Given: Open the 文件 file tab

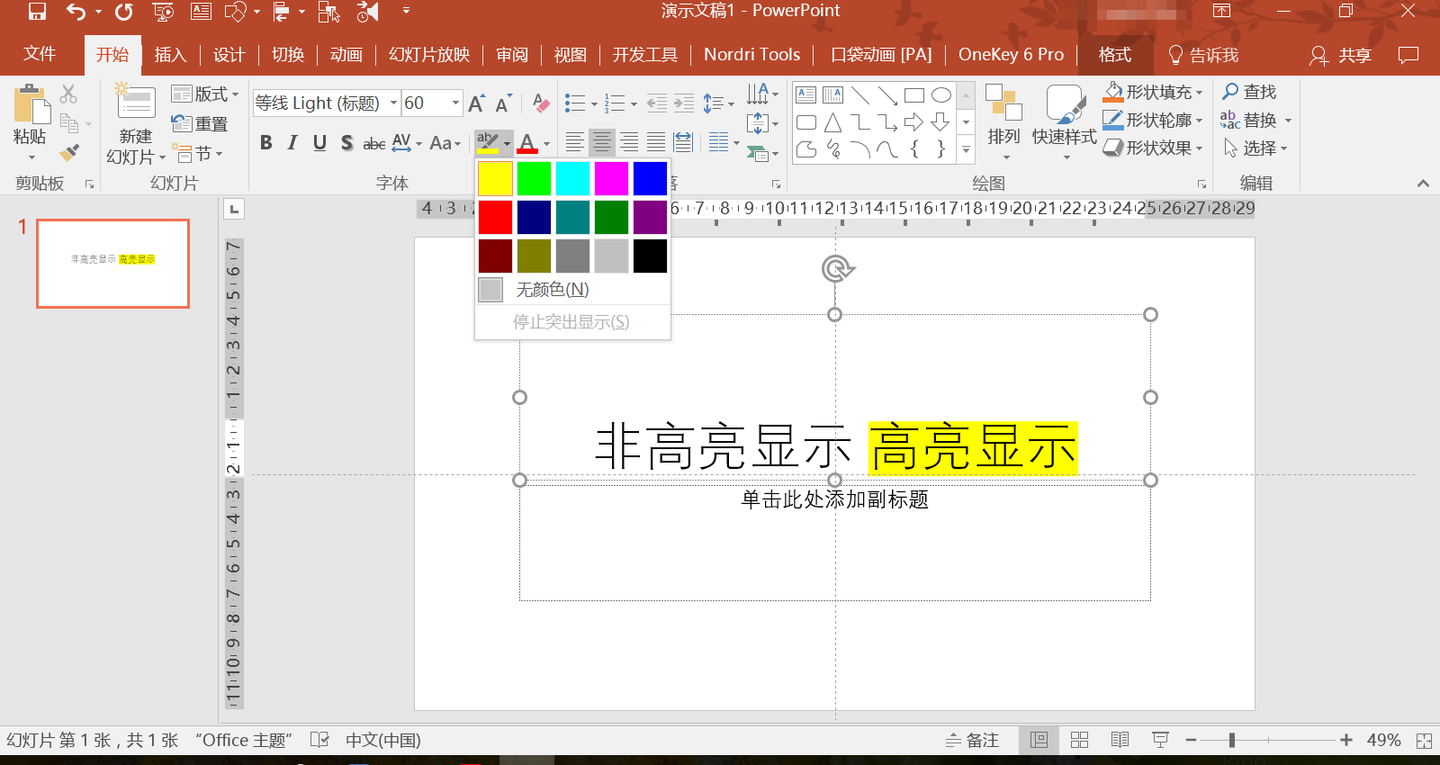Looking at the screenshot, I should (x=39, y=54).
